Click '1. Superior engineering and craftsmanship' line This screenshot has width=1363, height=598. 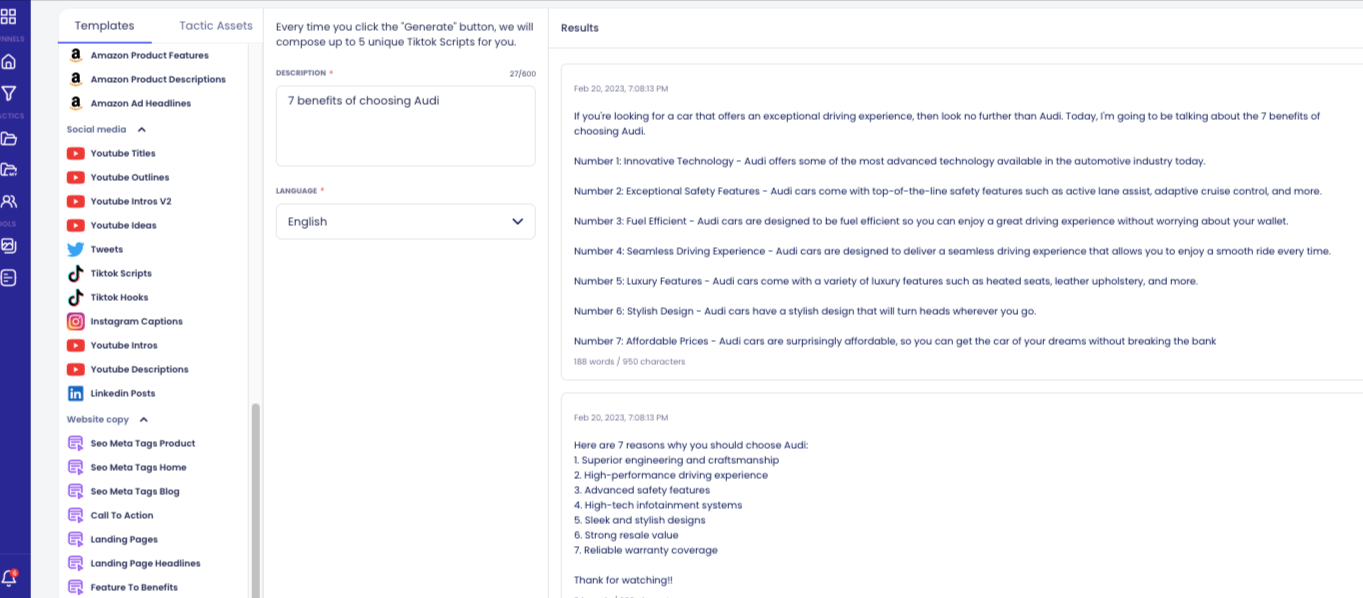(x=676, y=460)
